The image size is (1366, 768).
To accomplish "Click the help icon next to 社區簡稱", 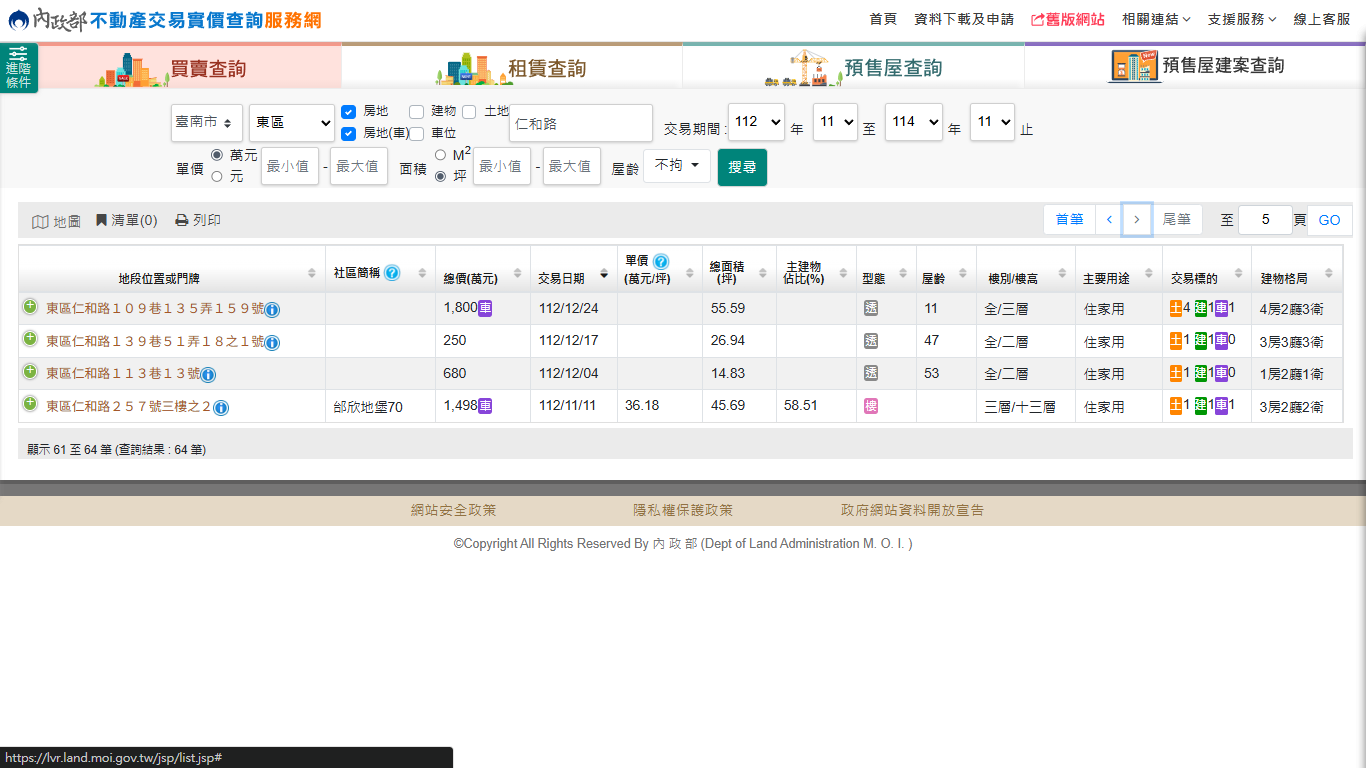I will [x=392, y=273].
